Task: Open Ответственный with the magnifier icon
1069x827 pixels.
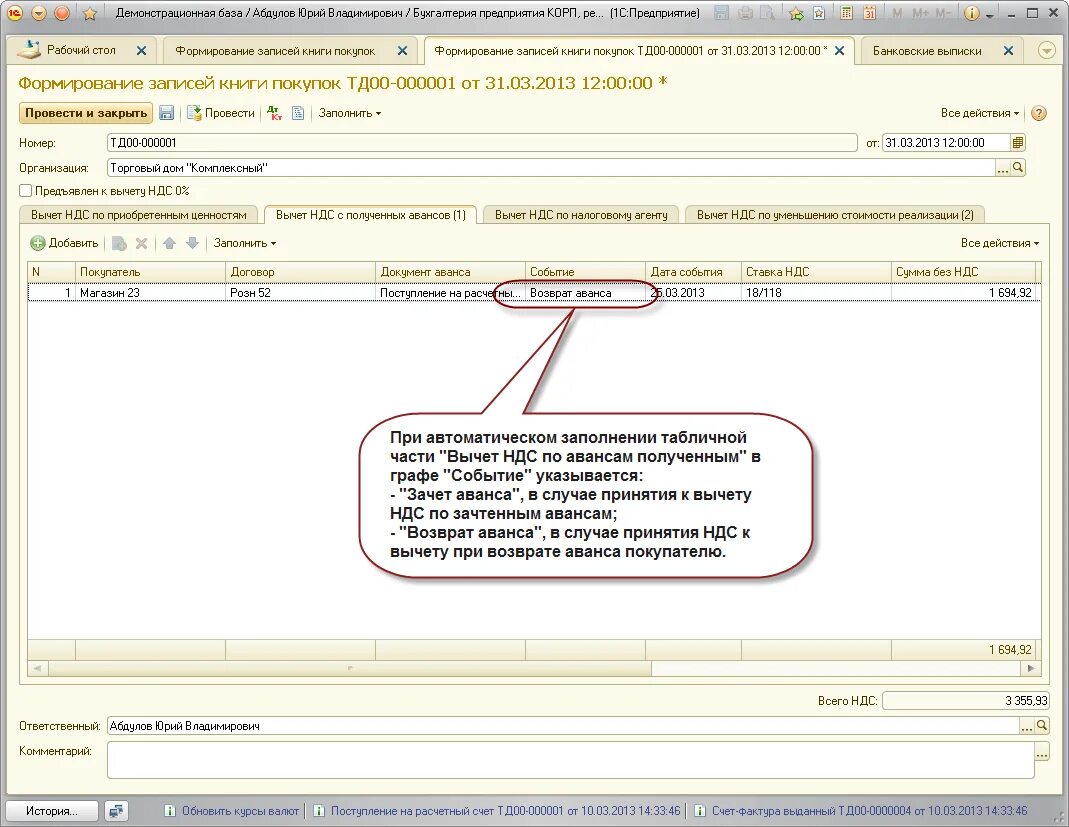Action: [1042, 726]
